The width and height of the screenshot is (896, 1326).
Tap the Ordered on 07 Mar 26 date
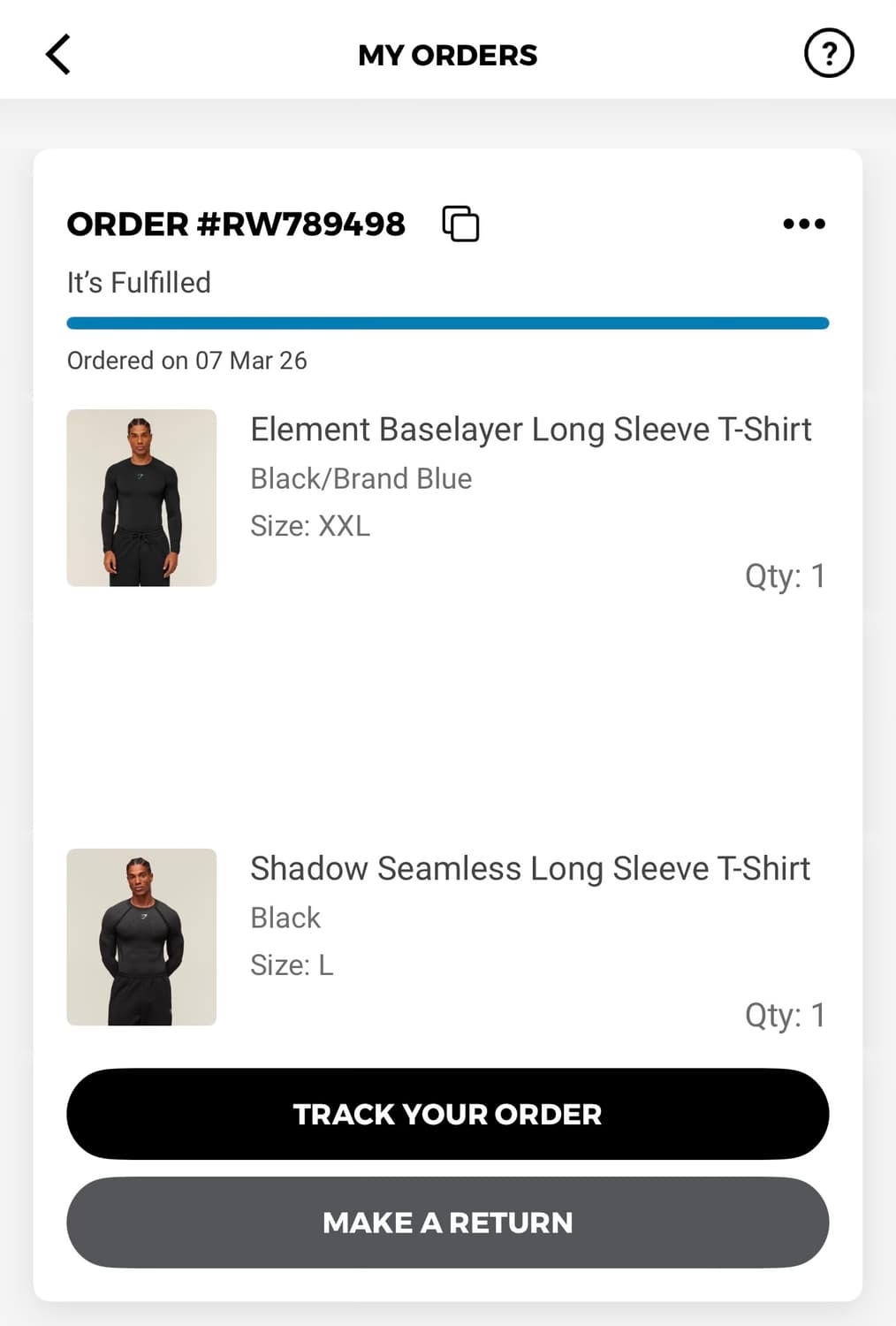187,361
